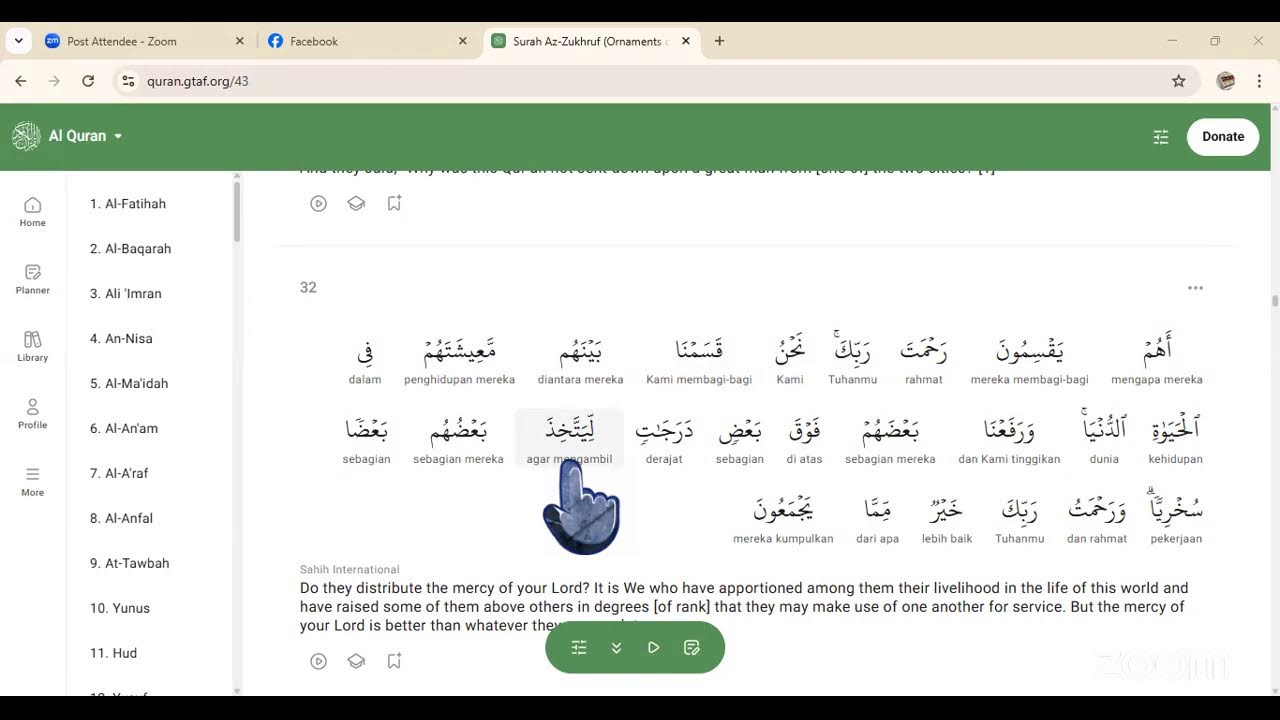Click the surah list scrollbar

click(237, 213)
